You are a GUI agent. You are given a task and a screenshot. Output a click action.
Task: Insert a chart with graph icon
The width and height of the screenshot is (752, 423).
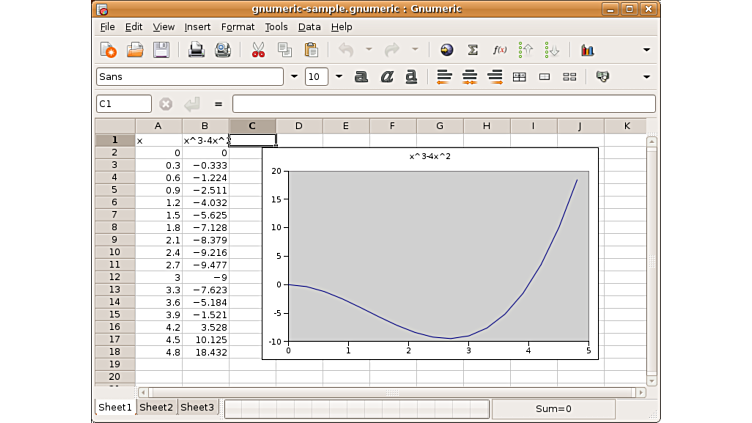587,50
